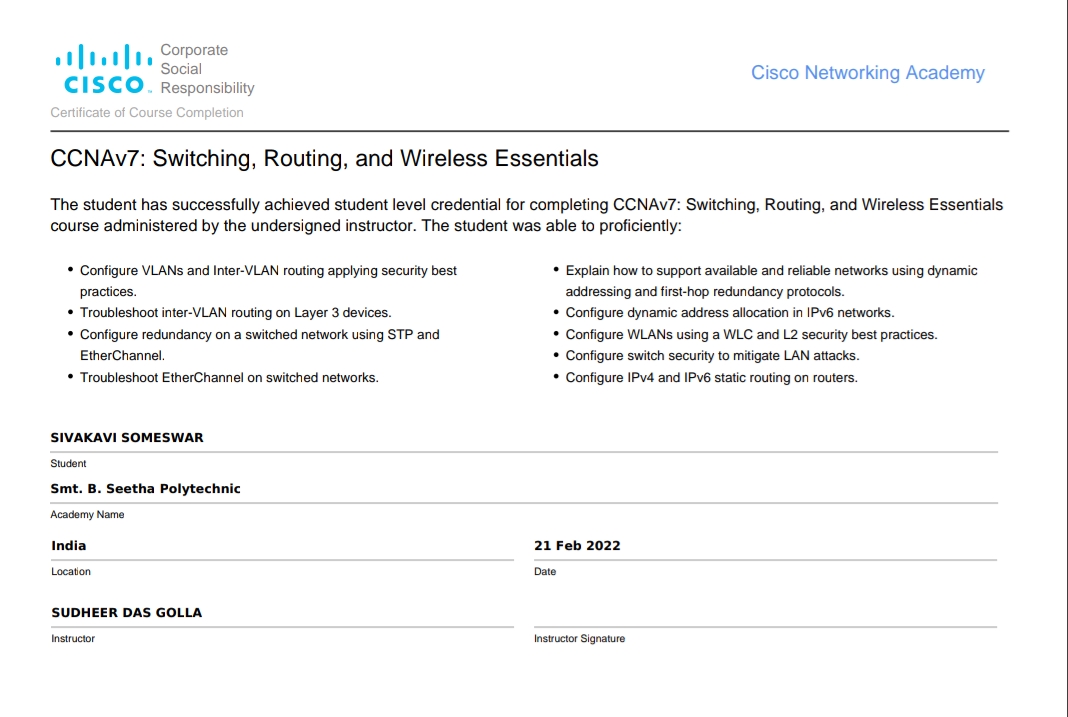Click the Configure WLANs using a WLC bullet
1068x717 pixels.
pos(751,335)
